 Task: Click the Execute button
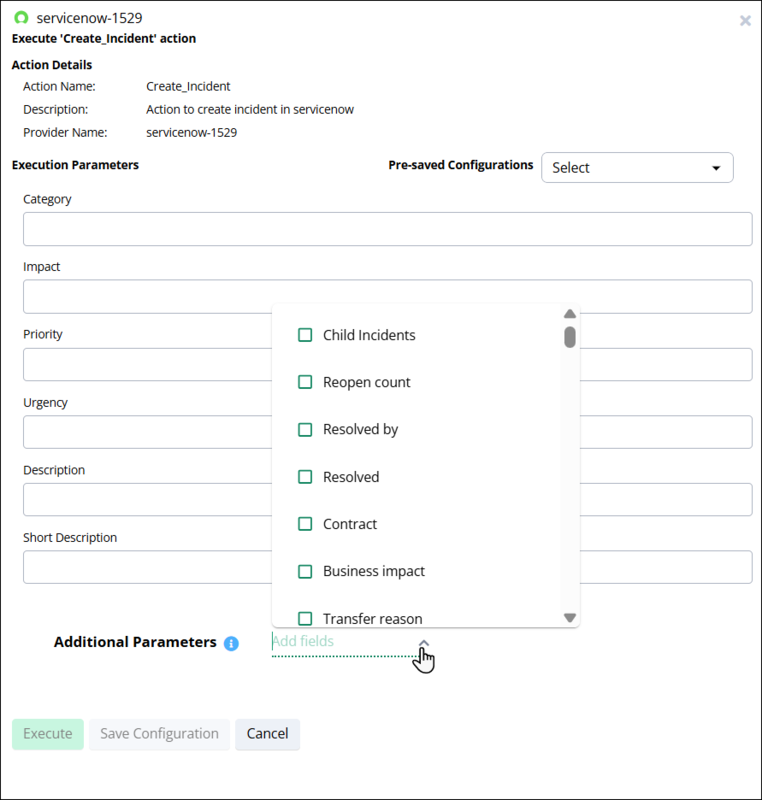click(x=48, y=734)
